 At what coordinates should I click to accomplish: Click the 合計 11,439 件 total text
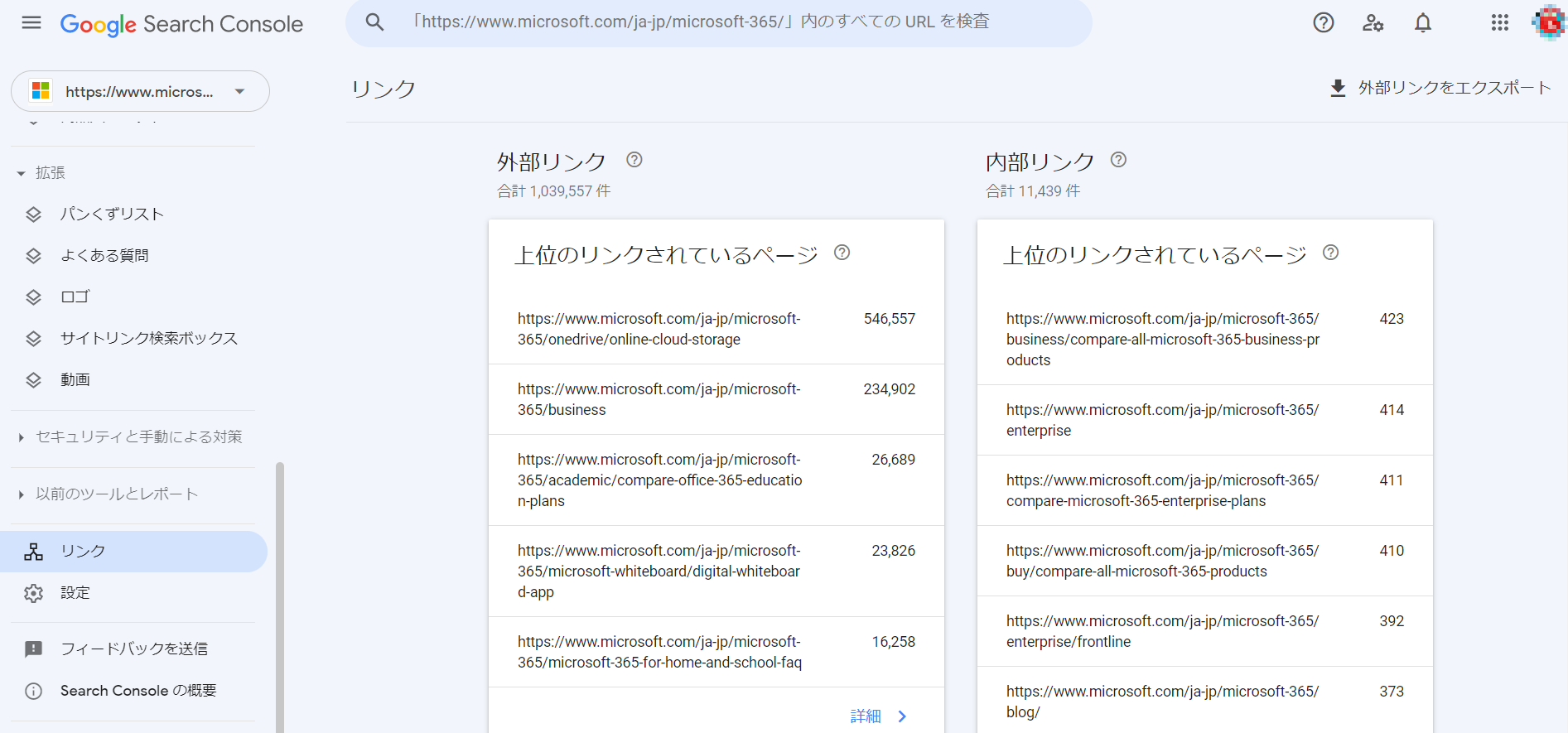[x=1033, y=191]
